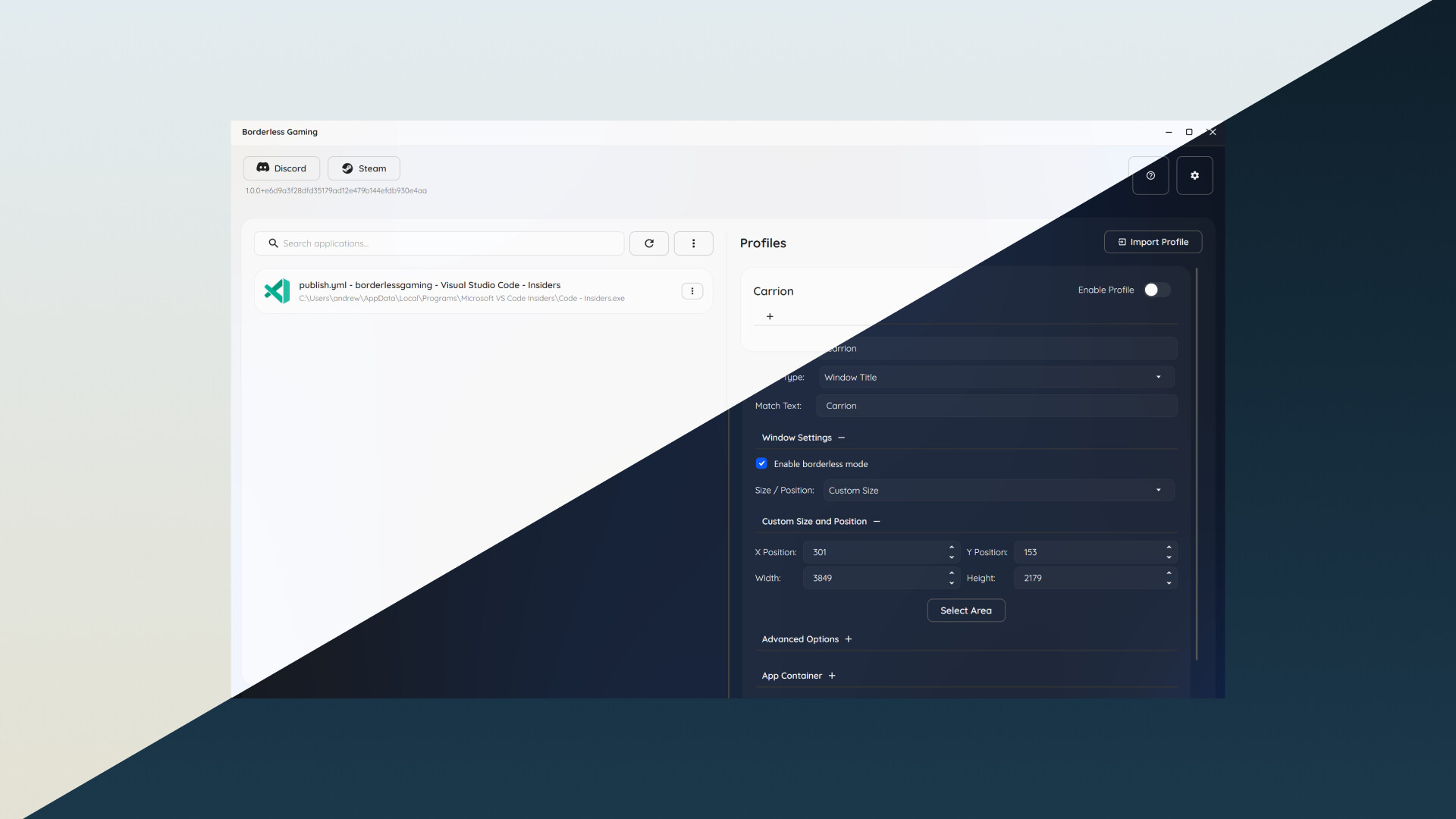Screen dimensions: 1456x819
Task: Uncheck Enable borderless mode
Action: [761, 463]
